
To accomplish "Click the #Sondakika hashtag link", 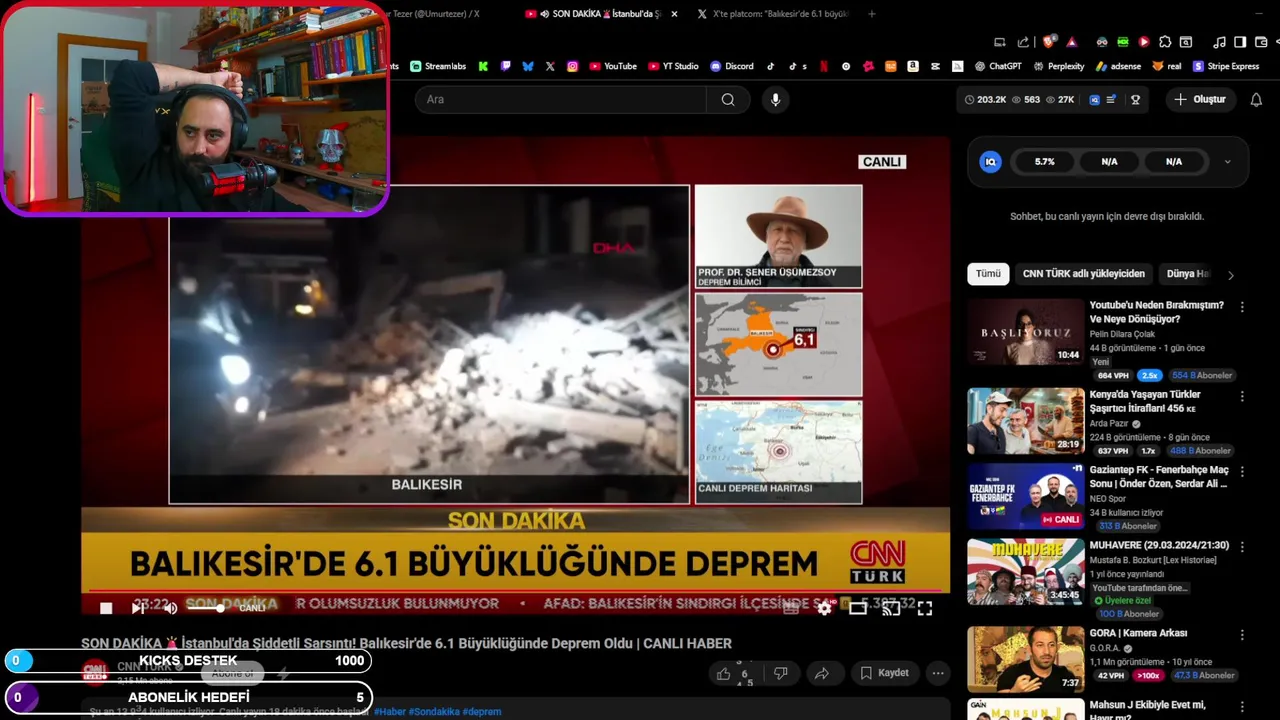I will [x=434, y=712].
